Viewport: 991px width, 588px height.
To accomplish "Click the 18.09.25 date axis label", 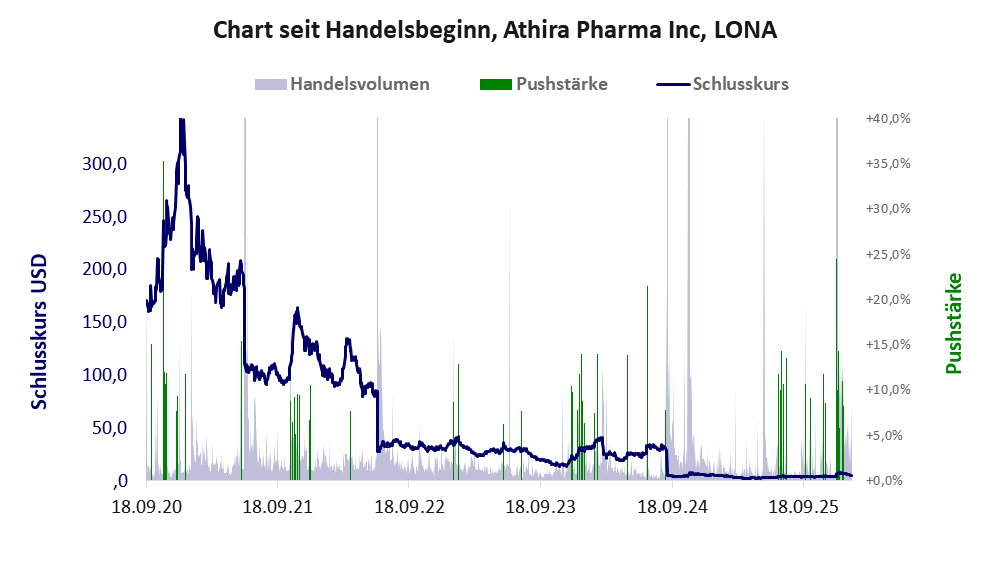I will 804,507.
